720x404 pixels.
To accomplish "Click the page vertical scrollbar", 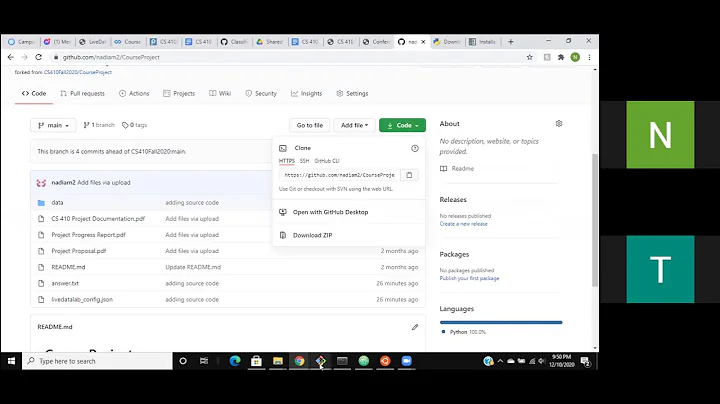I will tap(595, 220).
